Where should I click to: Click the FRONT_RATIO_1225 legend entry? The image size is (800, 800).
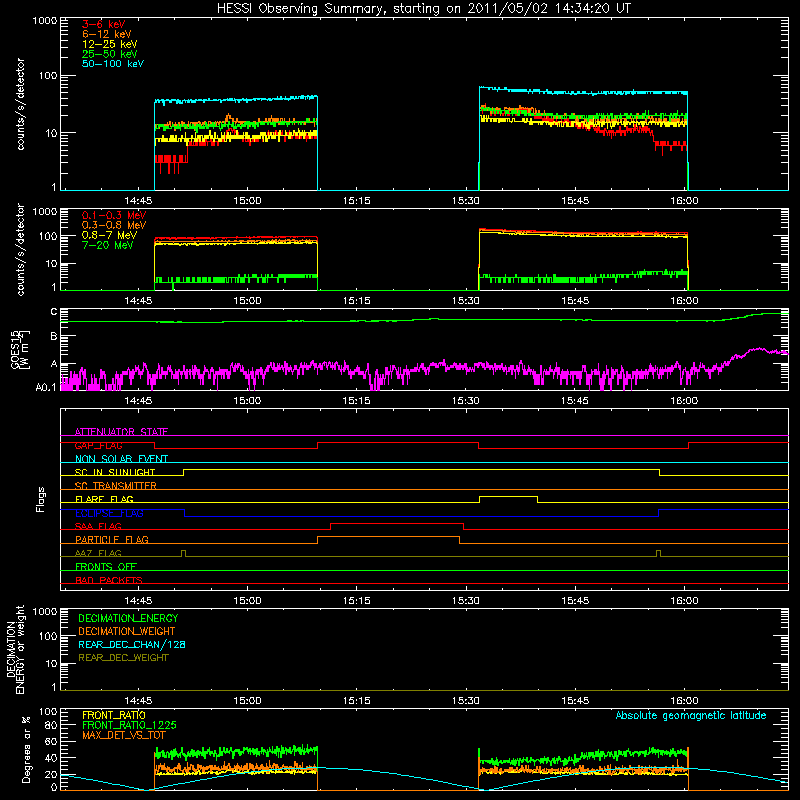[x=129, y=725]
